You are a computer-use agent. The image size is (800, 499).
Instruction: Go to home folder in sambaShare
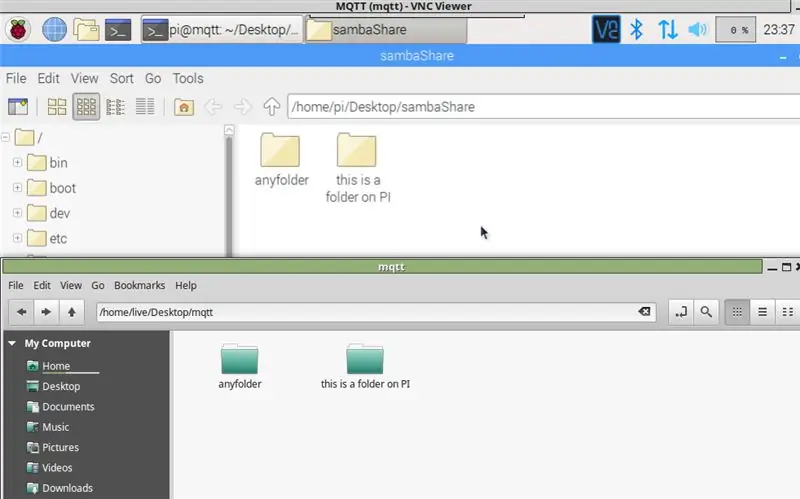click(184, 107)
